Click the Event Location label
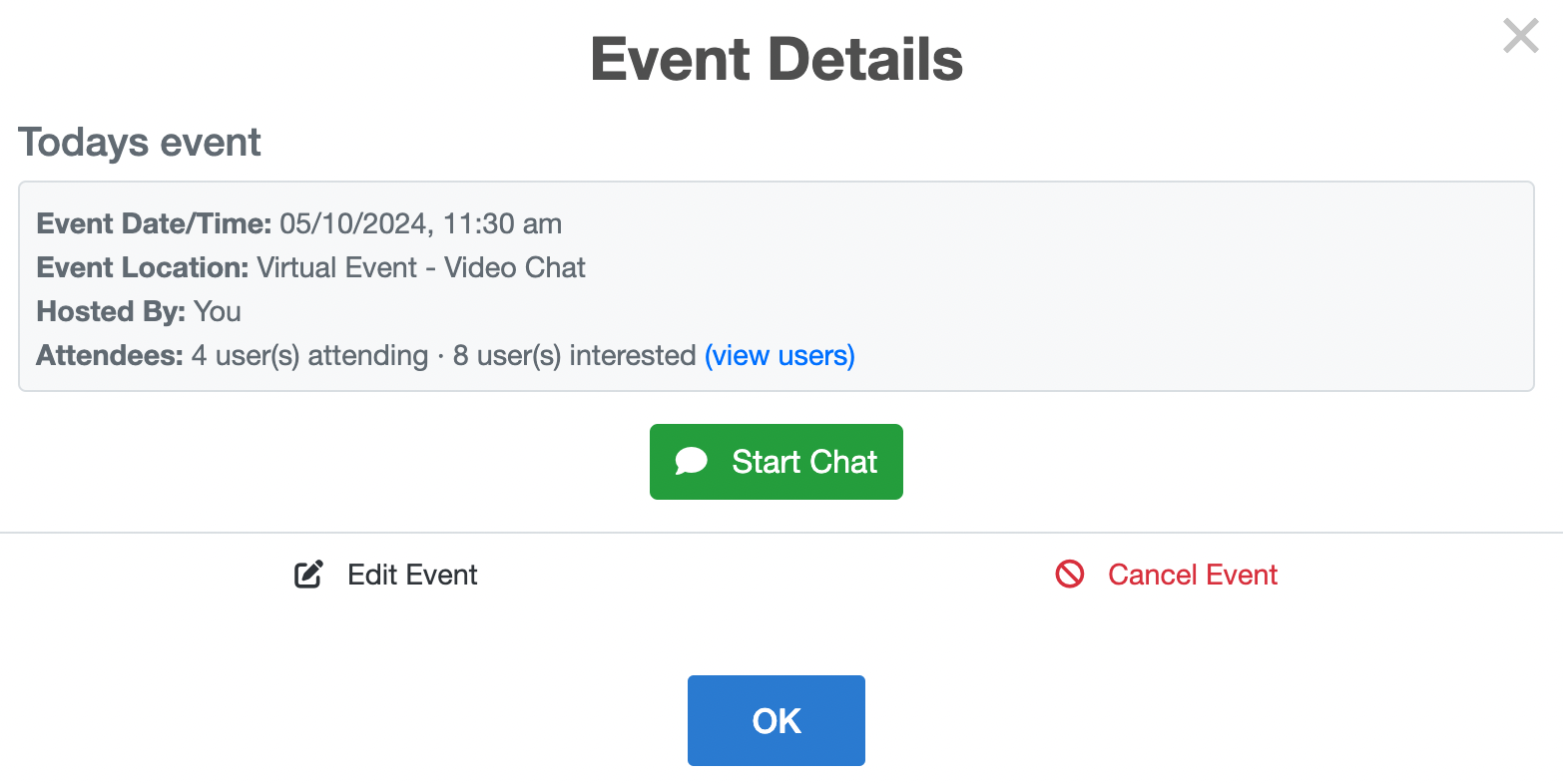The width and height of the screenshot is (1563, 784). pyautogui.click(x=142, y=267)
